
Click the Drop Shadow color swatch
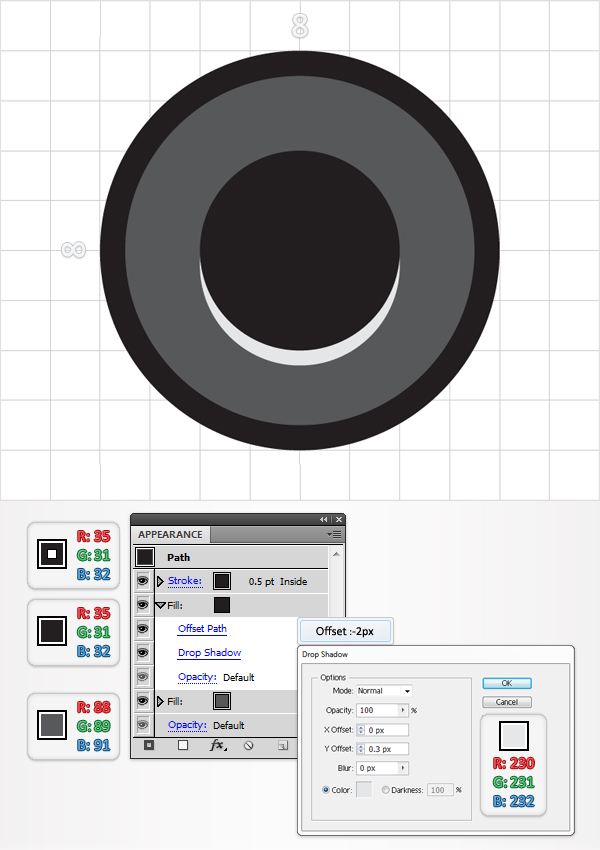364,790
